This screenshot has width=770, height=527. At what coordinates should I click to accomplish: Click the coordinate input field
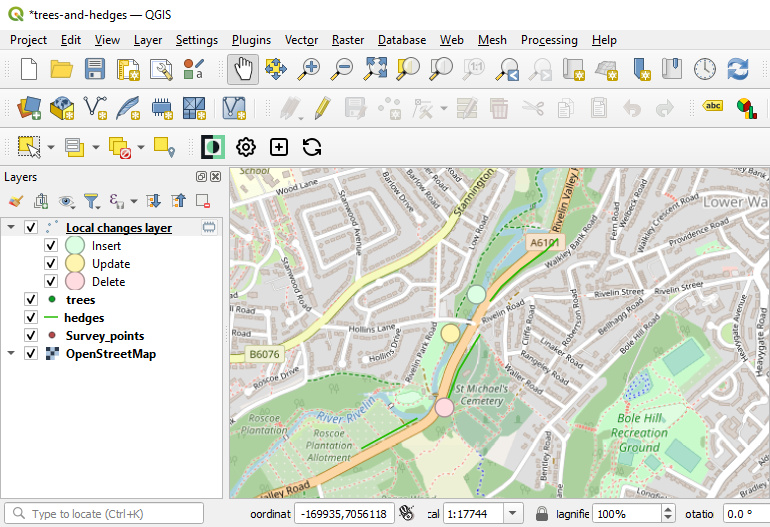click(344, 514)
